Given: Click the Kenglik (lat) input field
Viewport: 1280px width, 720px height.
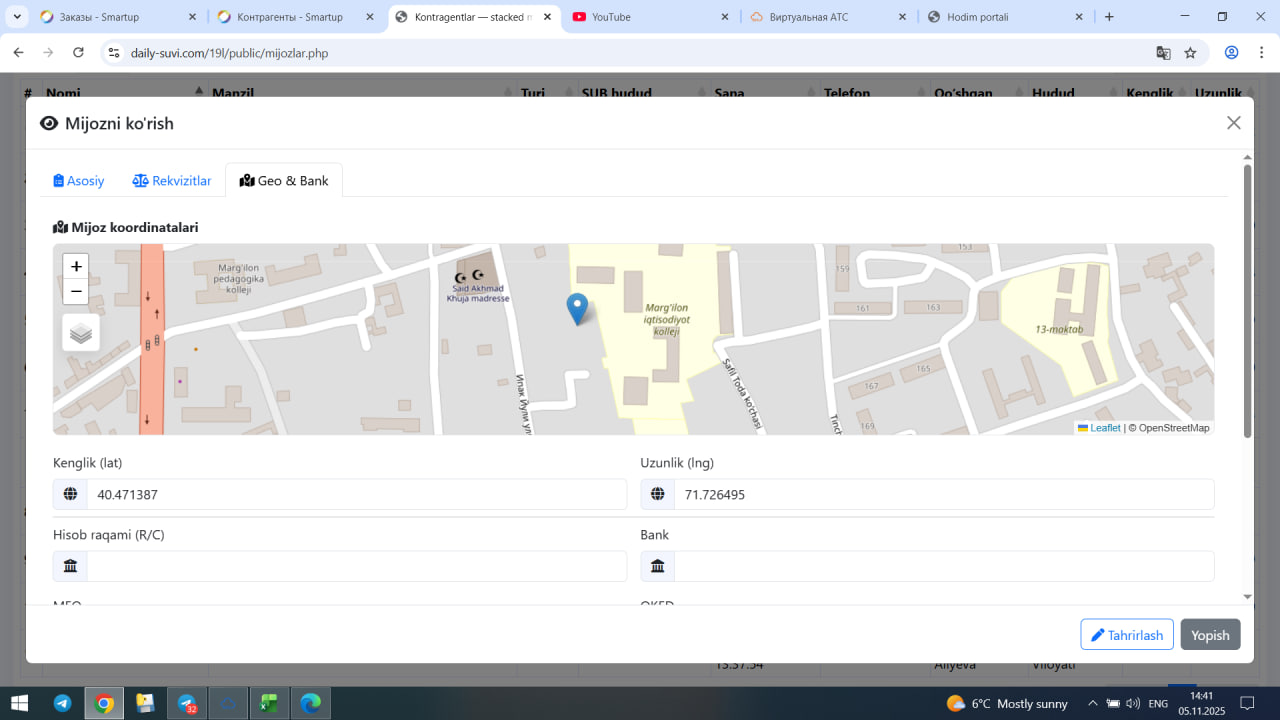Looking at the screenshot, I should pos(356,494).
